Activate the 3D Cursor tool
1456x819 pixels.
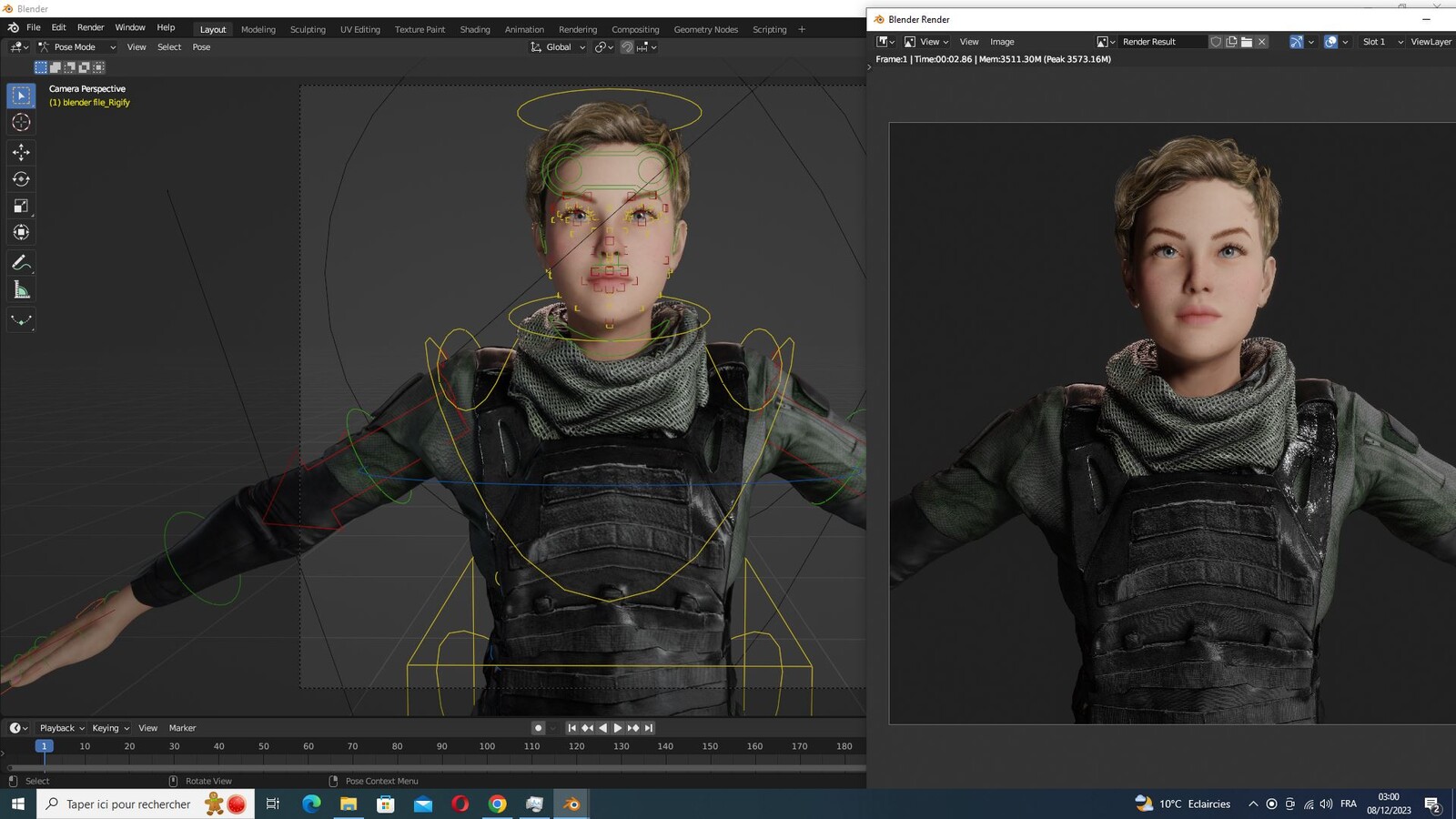(x=21, y=122)
